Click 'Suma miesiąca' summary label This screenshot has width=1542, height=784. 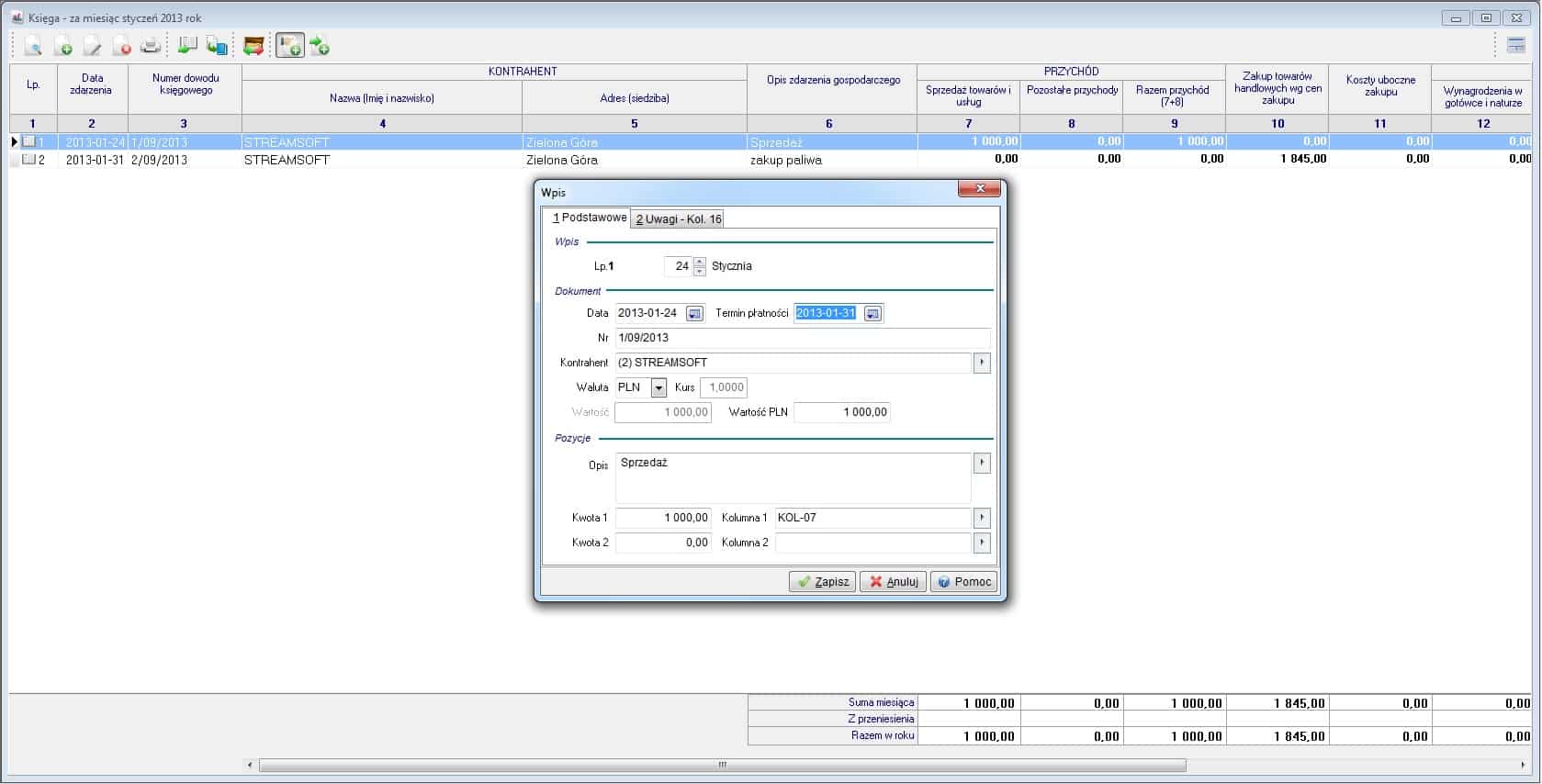click(x=881, y=703)
